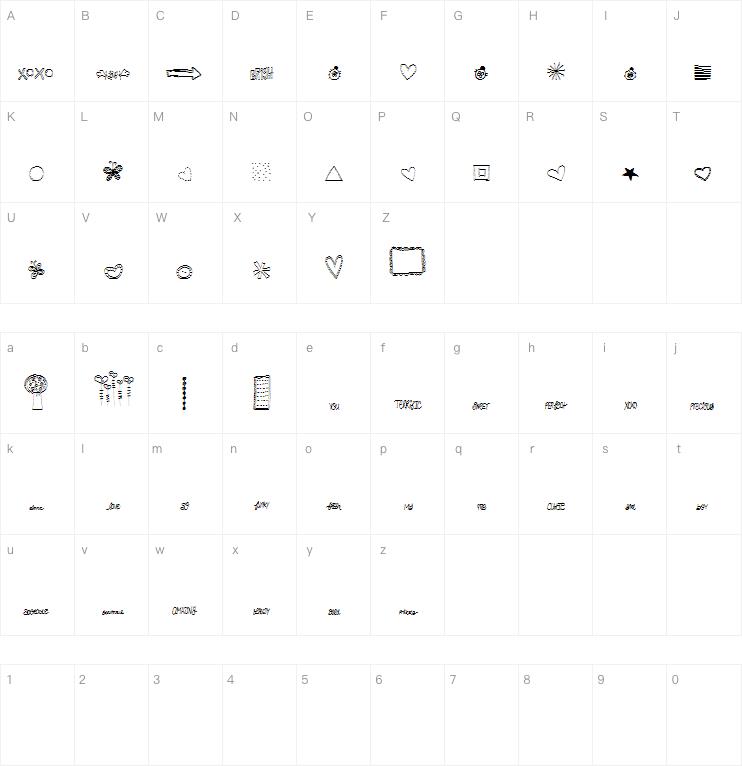The width and height of the screenshot is (742, 766).
Task: Click the 'you' word glyph under e
Action: coord(334,406)
